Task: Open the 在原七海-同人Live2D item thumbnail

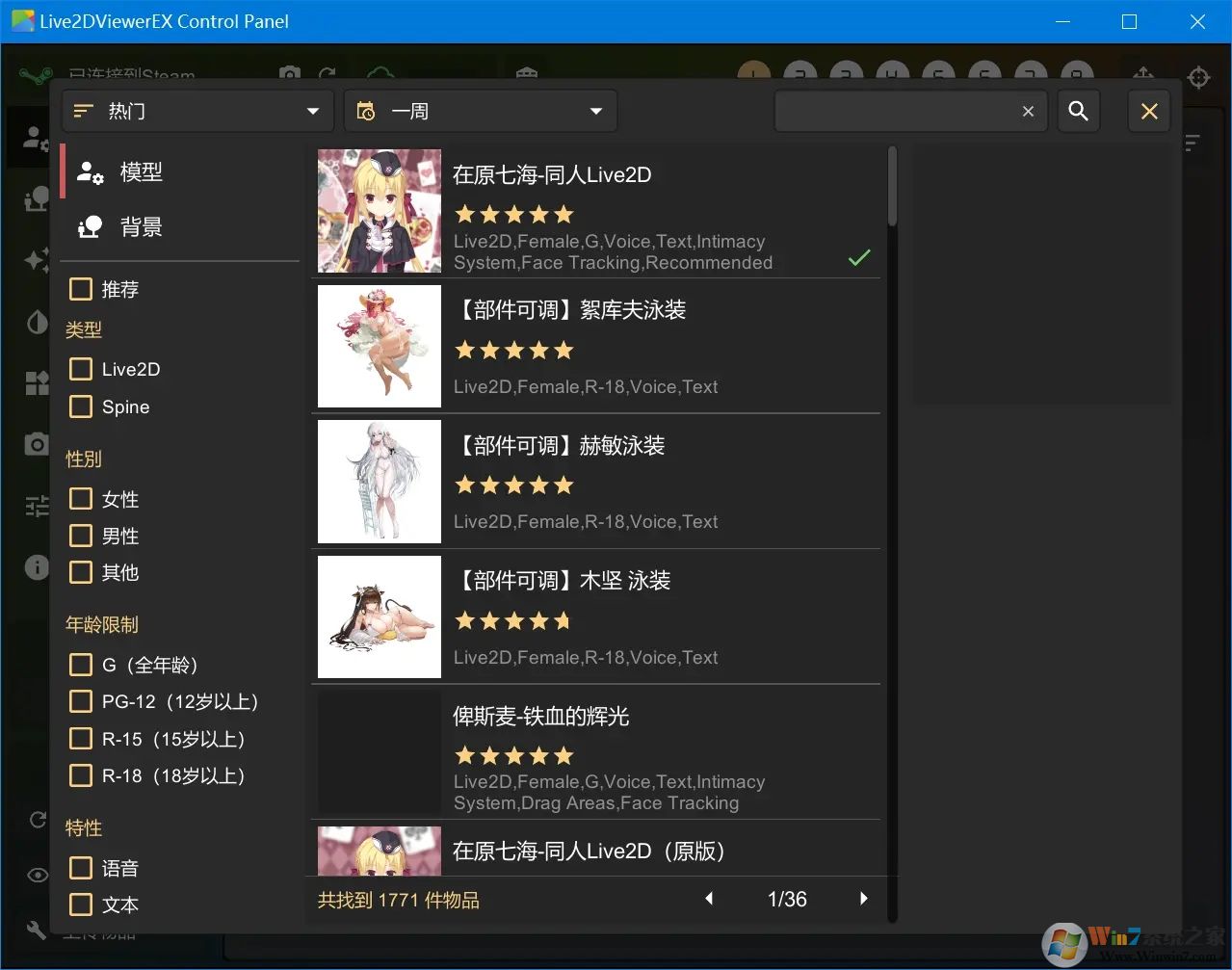Action: coord(379,211)
